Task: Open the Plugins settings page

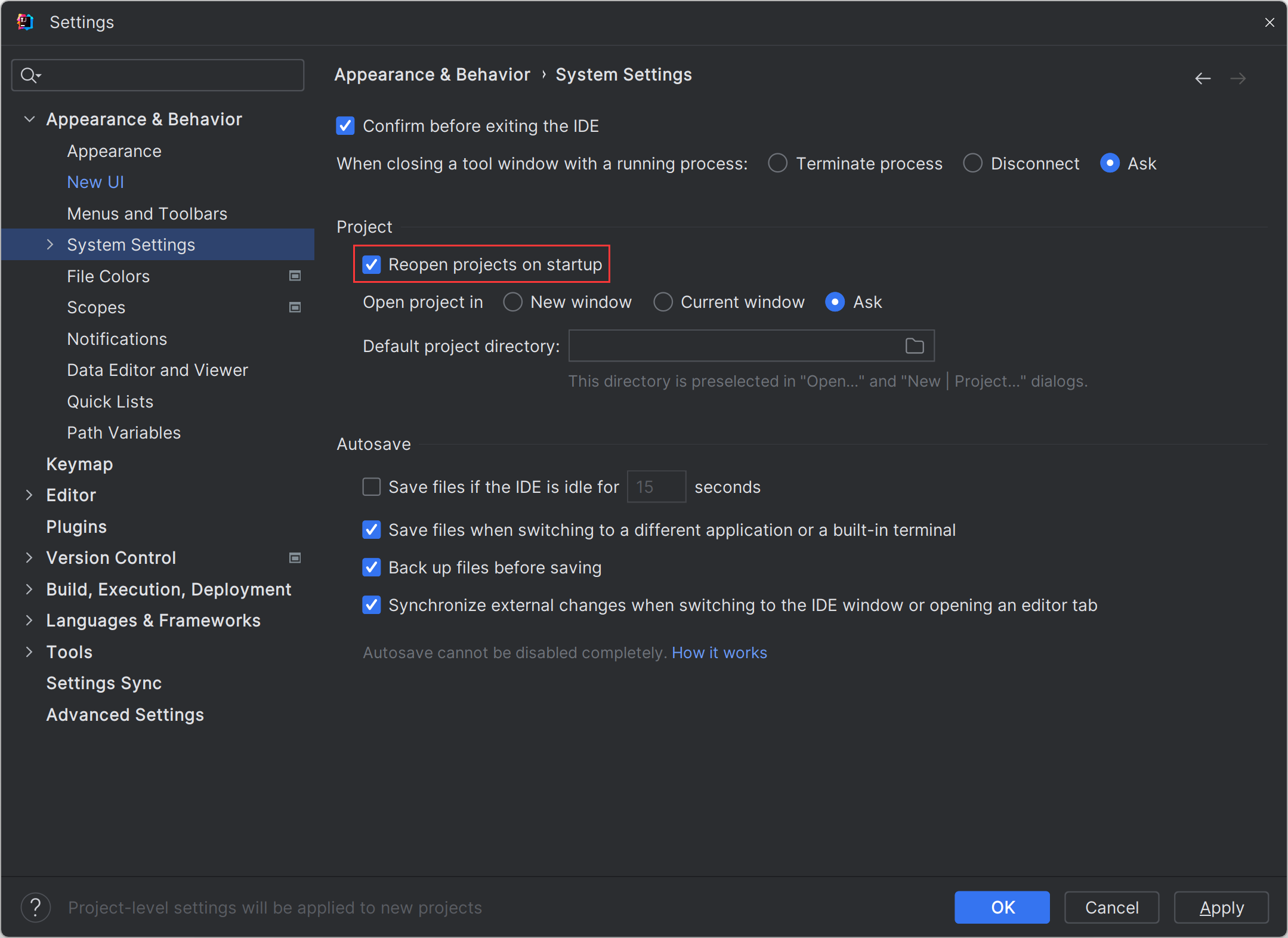Action: [x=76, y=527]
